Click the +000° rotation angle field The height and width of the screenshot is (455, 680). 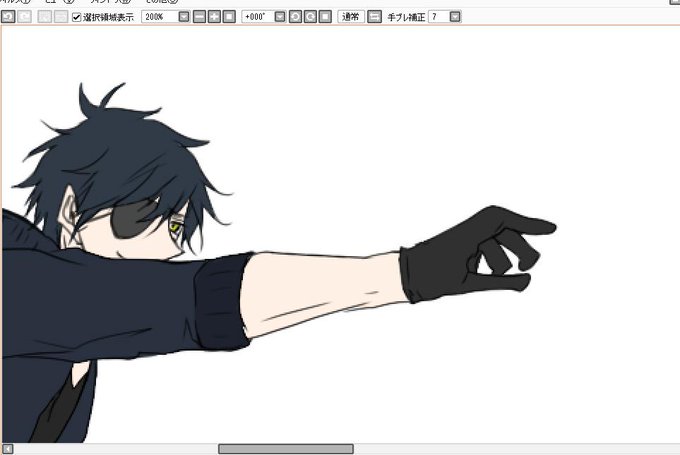pyautogui.click(x=258, y=17)
